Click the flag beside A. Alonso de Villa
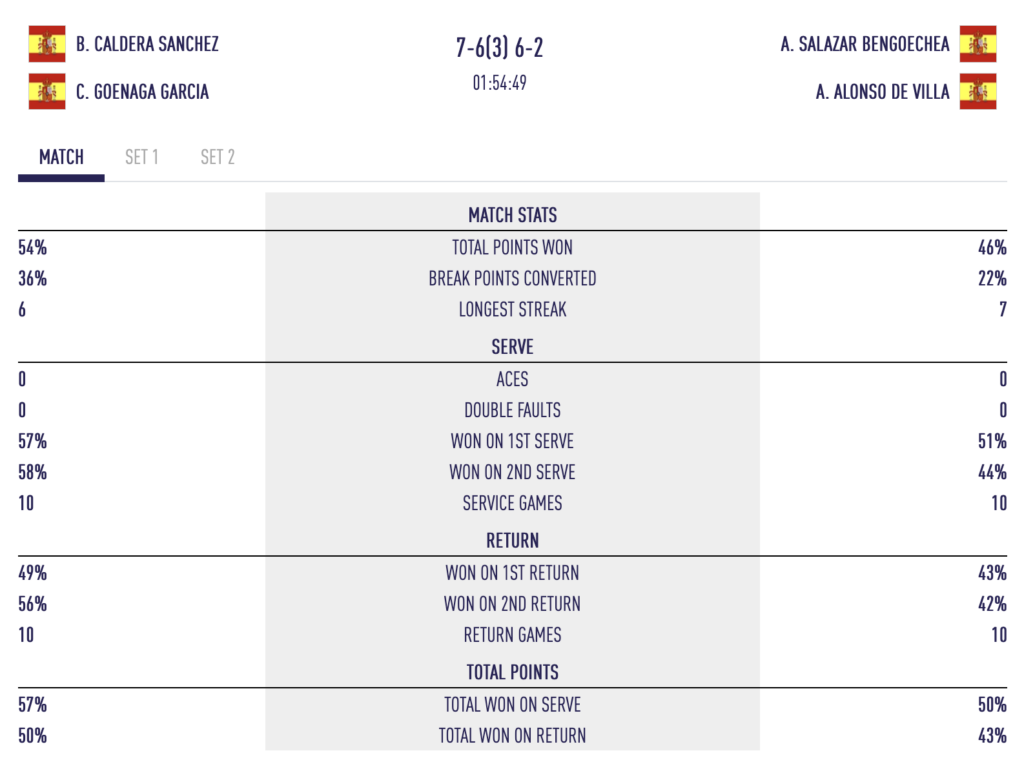Screen dimensions: 1024x762 click(977, 92)
